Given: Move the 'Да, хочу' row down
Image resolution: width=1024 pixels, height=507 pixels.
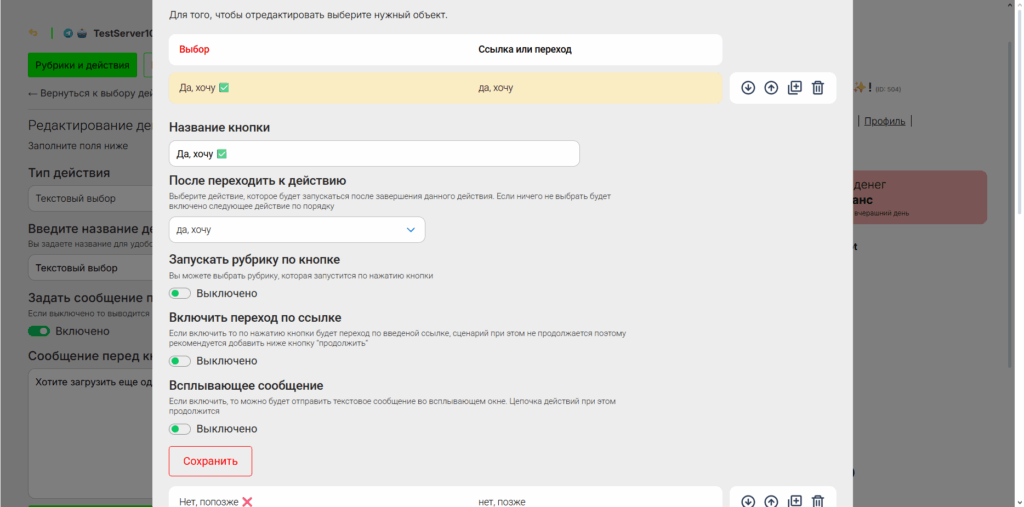Looking at the screenshot, I should click(x=748, y=88).
